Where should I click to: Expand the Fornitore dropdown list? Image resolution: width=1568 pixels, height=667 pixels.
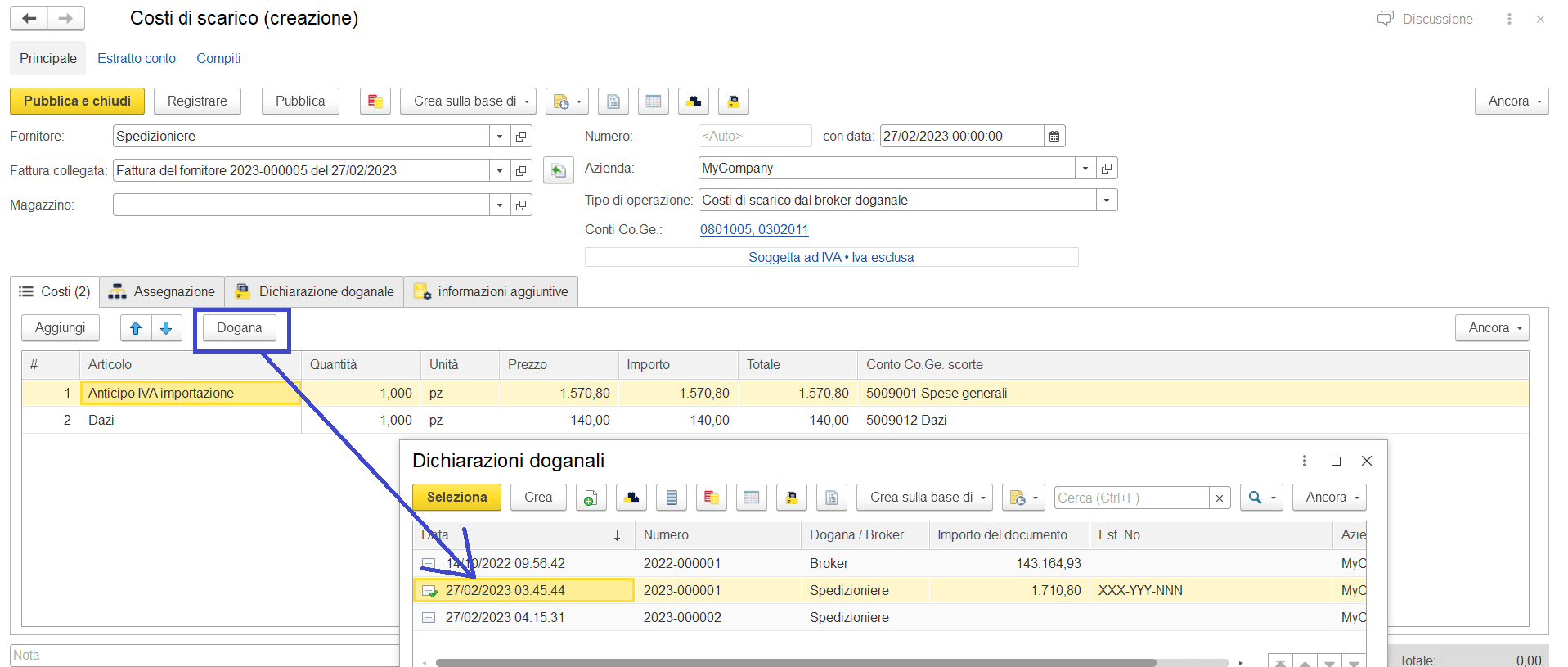point(500,137)
